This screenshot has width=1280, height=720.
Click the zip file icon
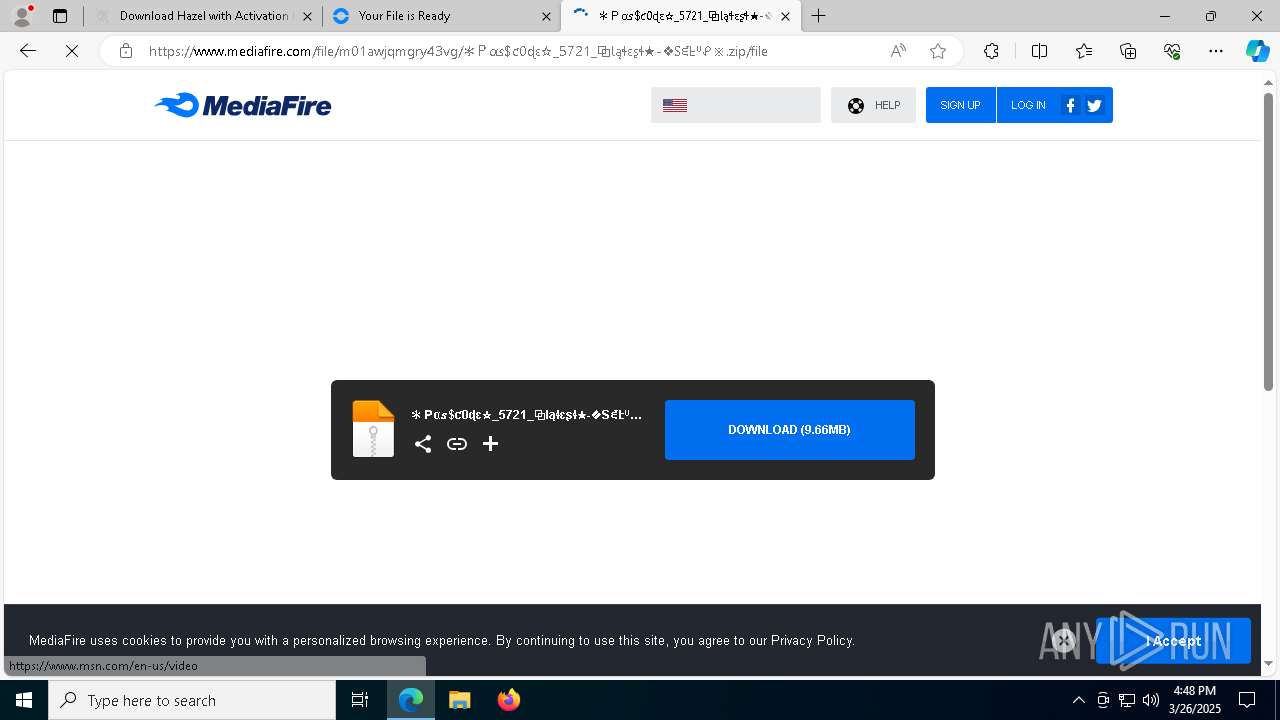(373, 429)
